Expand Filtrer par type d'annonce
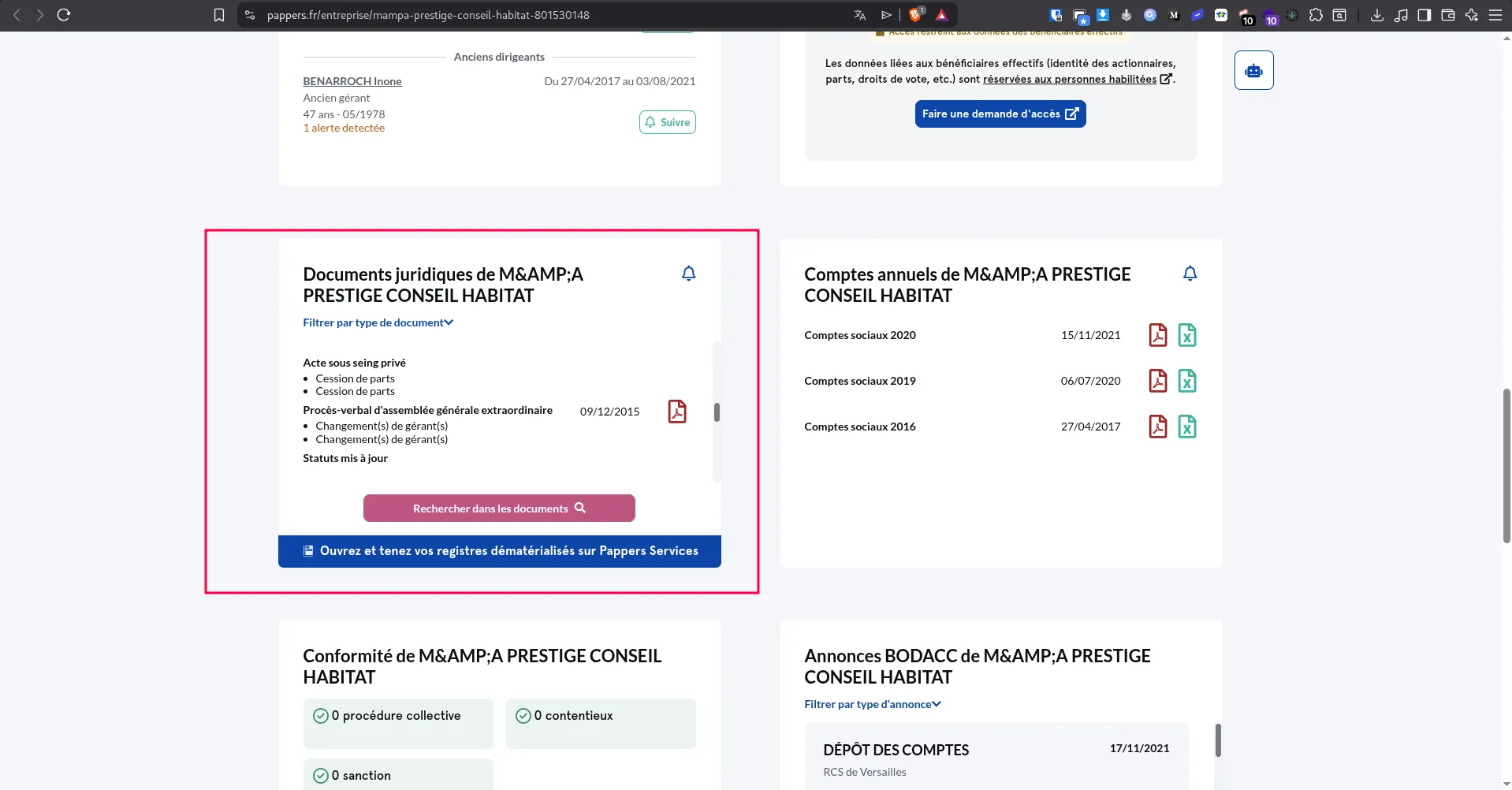This screenshot has width=1512, height=790. point(872,704)
